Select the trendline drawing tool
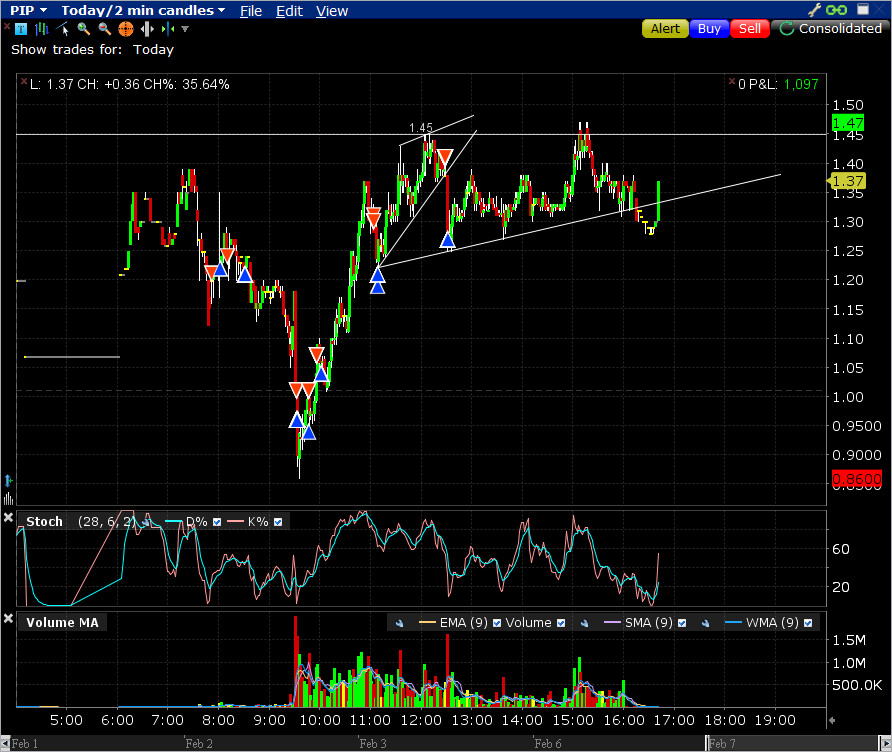Image resolution: width=892 pixels, height=752 pixels. pyautogui.click(x=63, y=29)
